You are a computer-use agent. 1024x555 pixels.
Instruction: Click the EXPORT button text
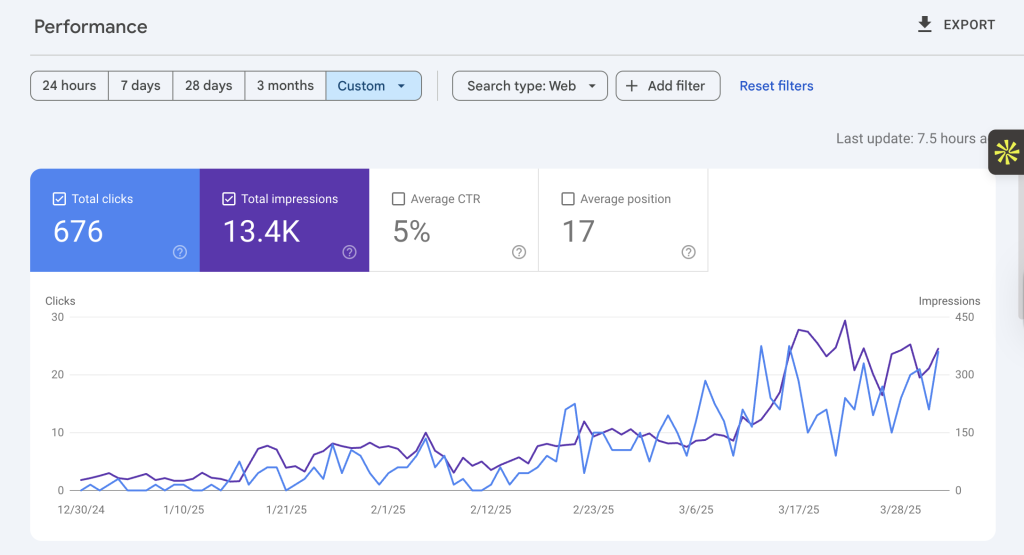(969, 25)
